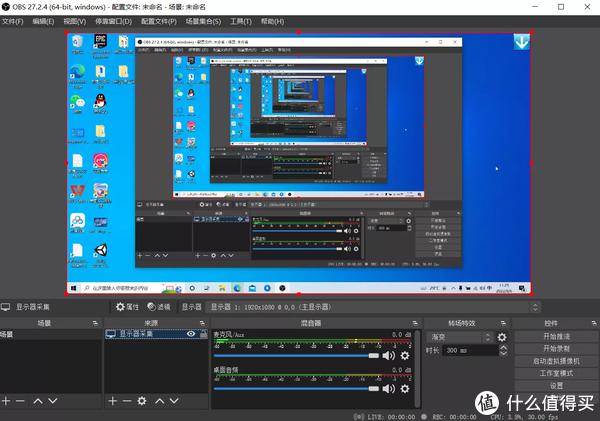
Task: Move scene up with up arrow
Action: [38, 401]
